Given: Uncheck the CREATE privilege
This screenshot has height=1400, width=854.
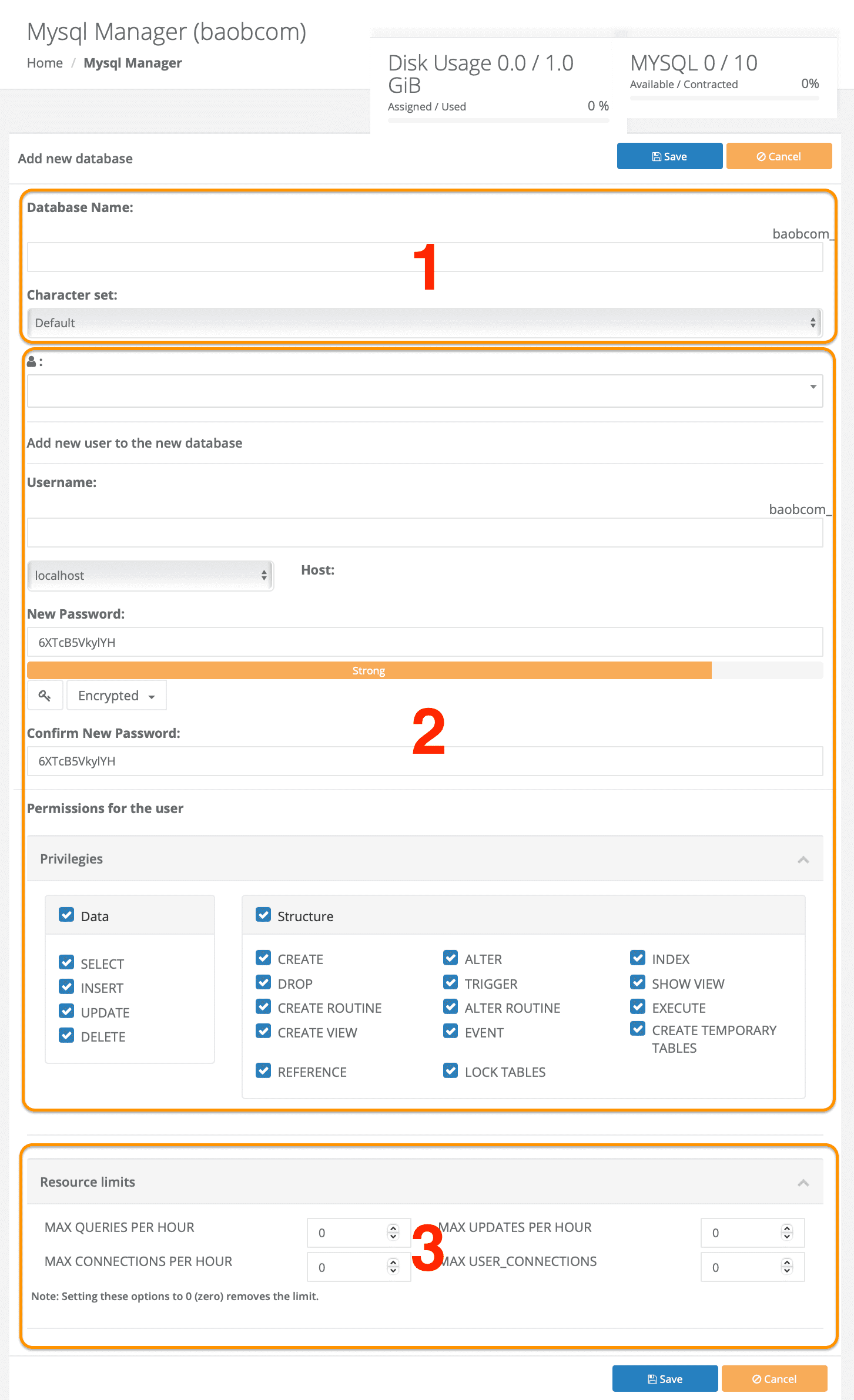Looking at the screenshot, I should (x=263, y=958).
